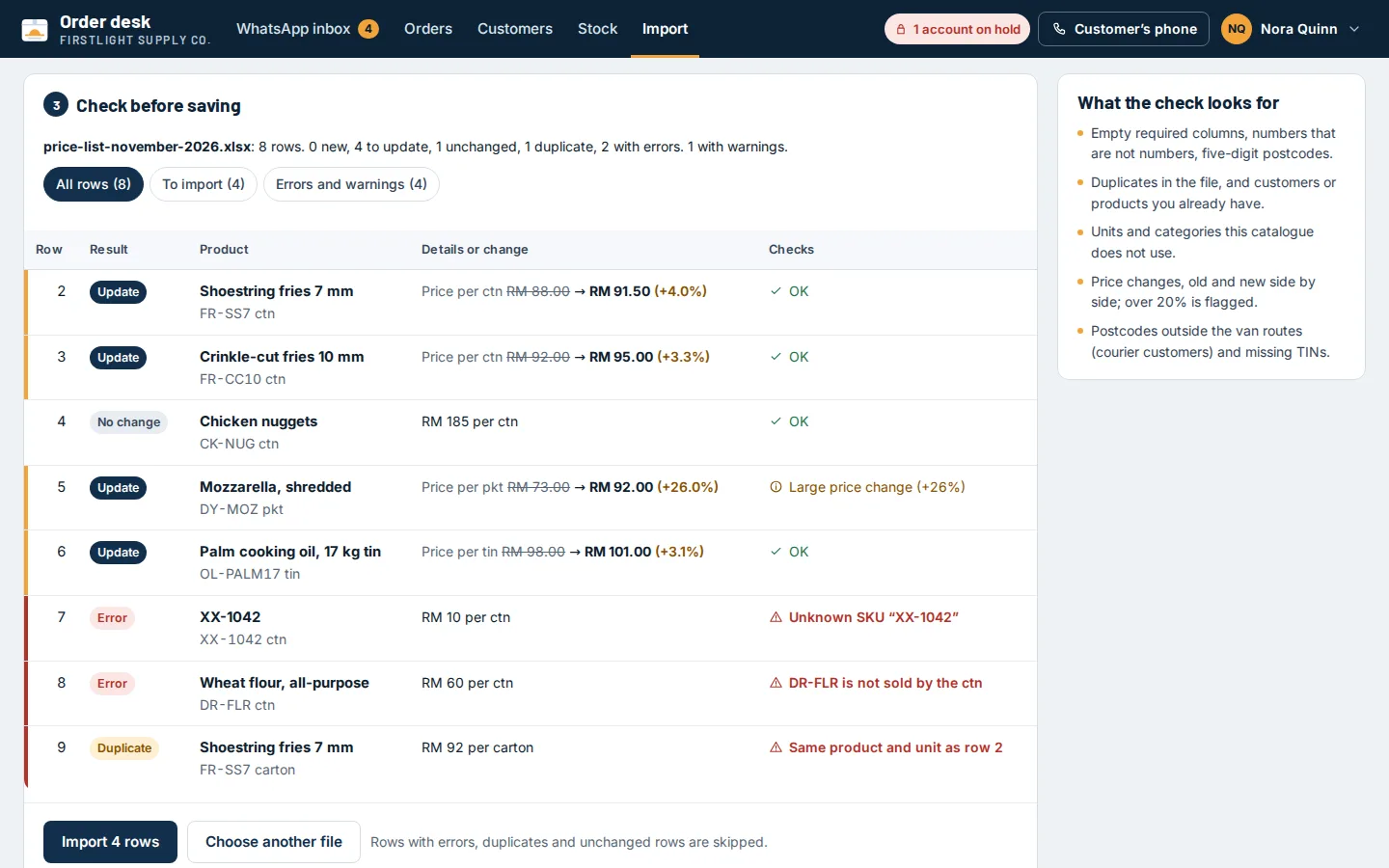This screenshot has width=1389, height=868.
Task: Click the Product column header
Action: (224, 249)
